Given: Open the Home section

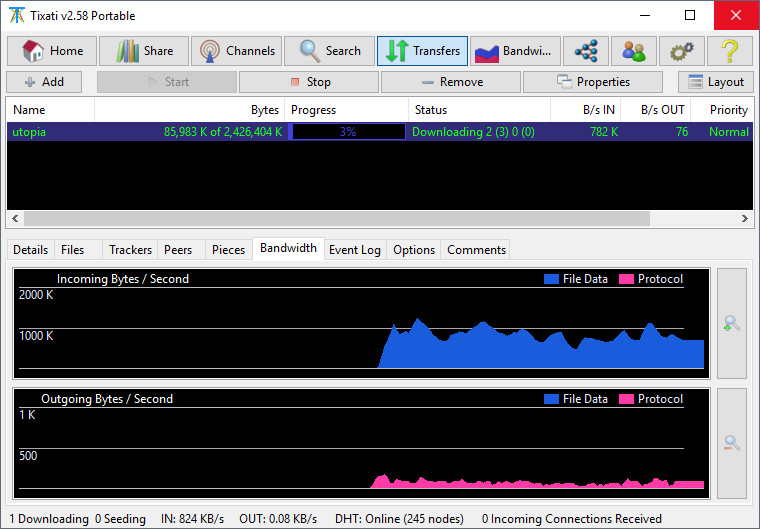Looking at the screenshot, I should point(52,51).
